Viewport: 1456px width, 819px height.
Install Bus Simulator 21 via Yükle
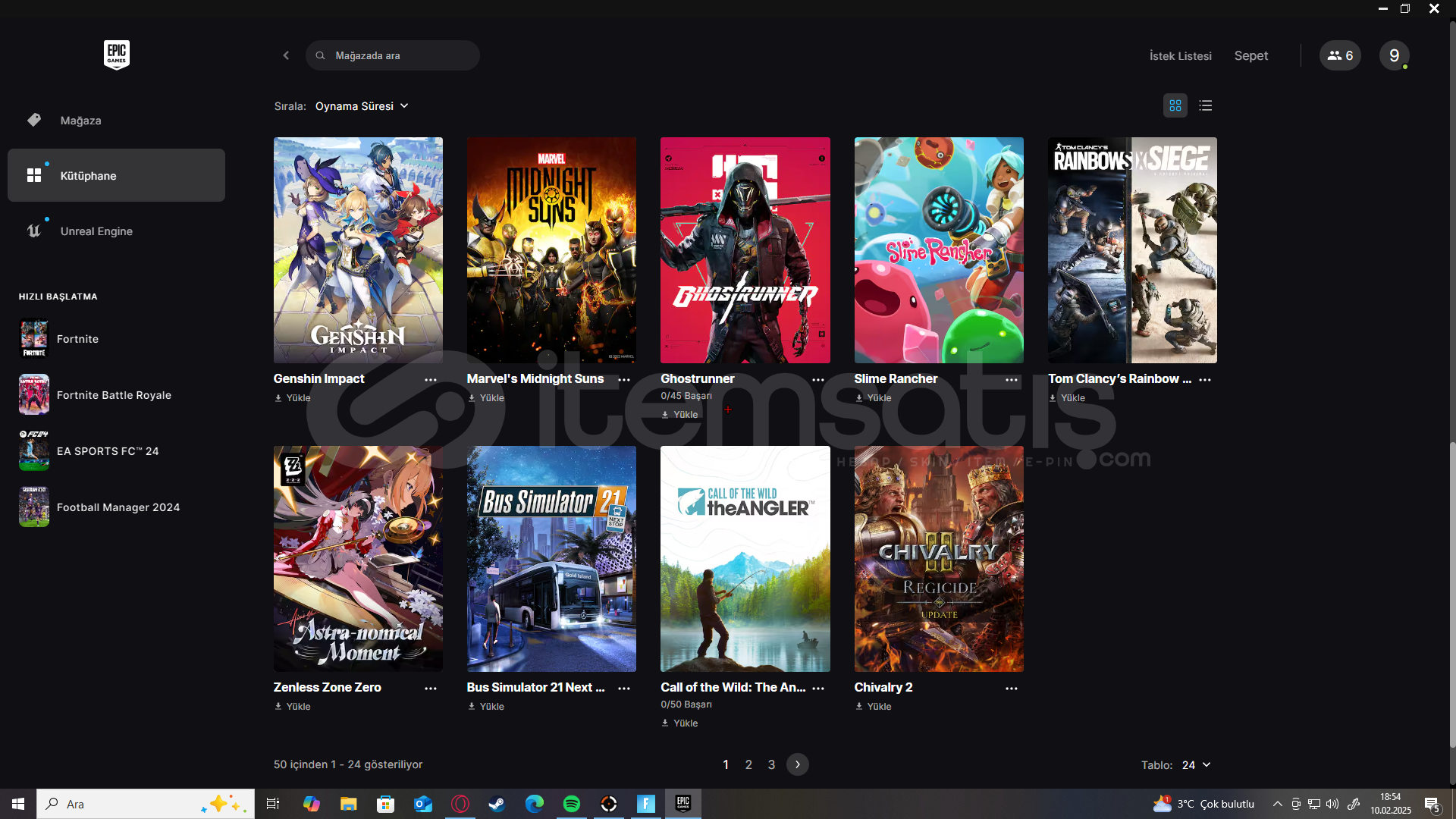pyautogui.click(x=486, y=706)
